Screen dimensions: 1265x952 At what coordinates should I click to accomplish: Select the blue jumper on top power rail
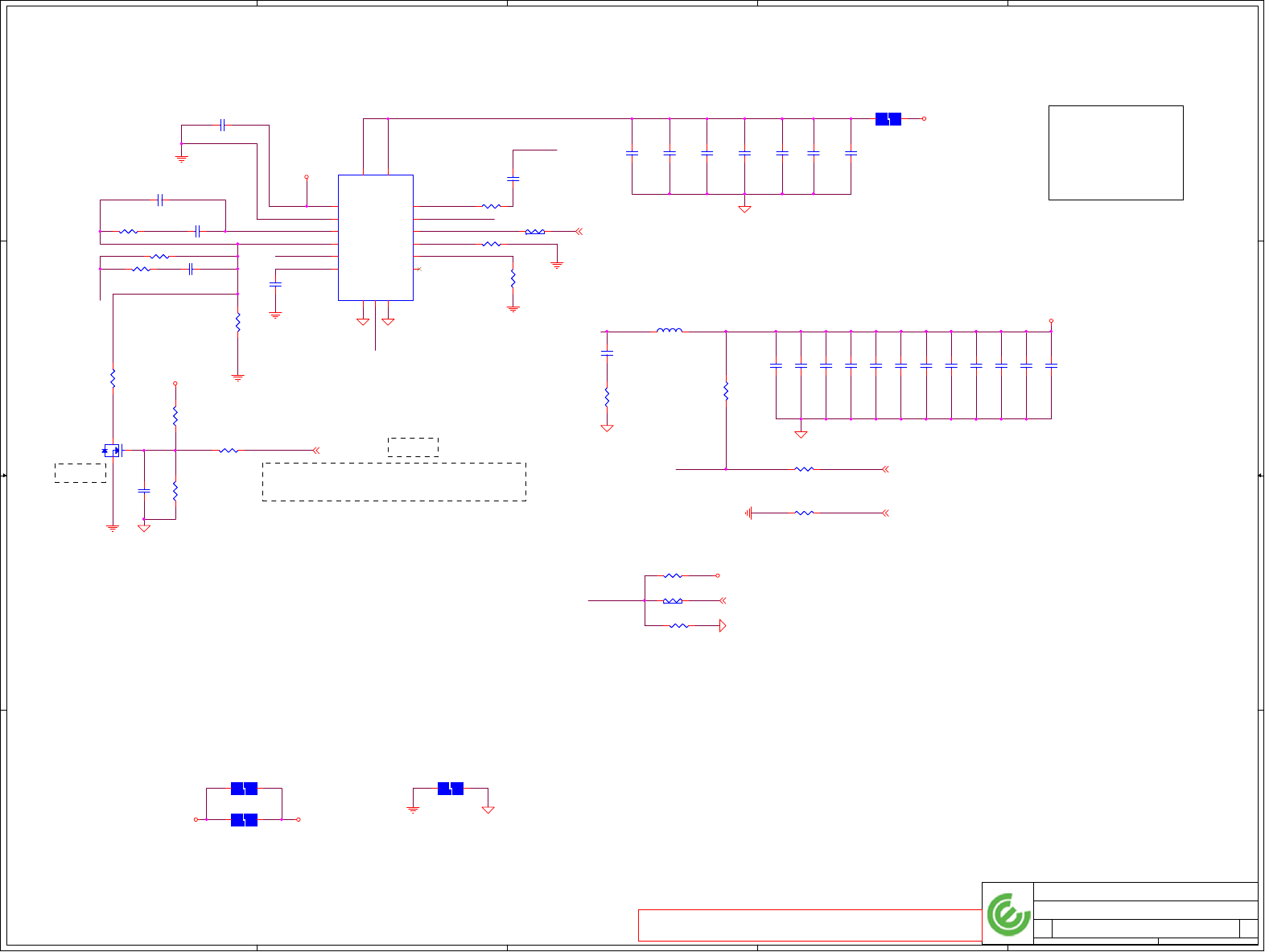(888, 119)
